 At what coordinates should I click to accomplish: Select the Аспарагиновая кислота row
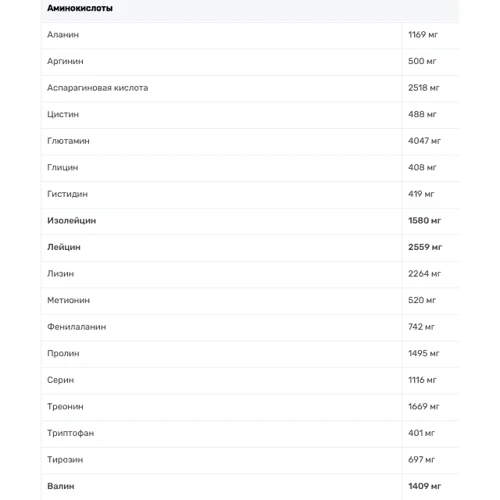click(250, 88)
